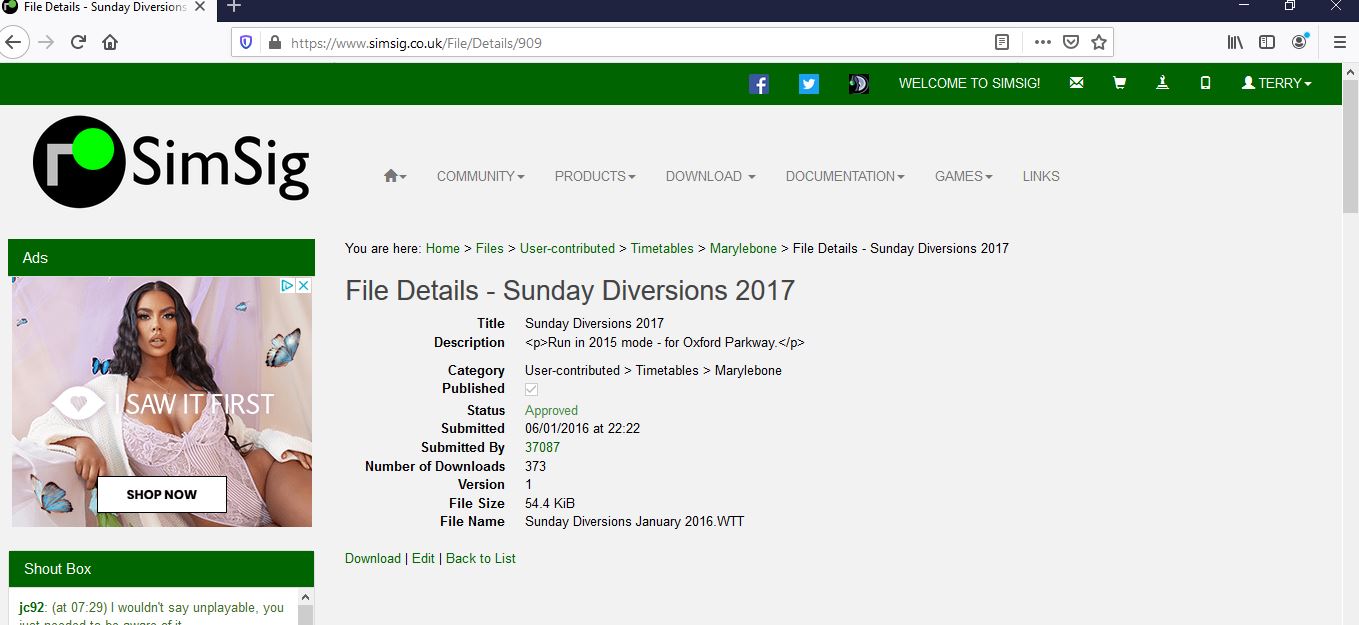Screen dimensions: 1359x625
Task: Open the PRODUCTS dropdown menu
Action: click(596, 176)
